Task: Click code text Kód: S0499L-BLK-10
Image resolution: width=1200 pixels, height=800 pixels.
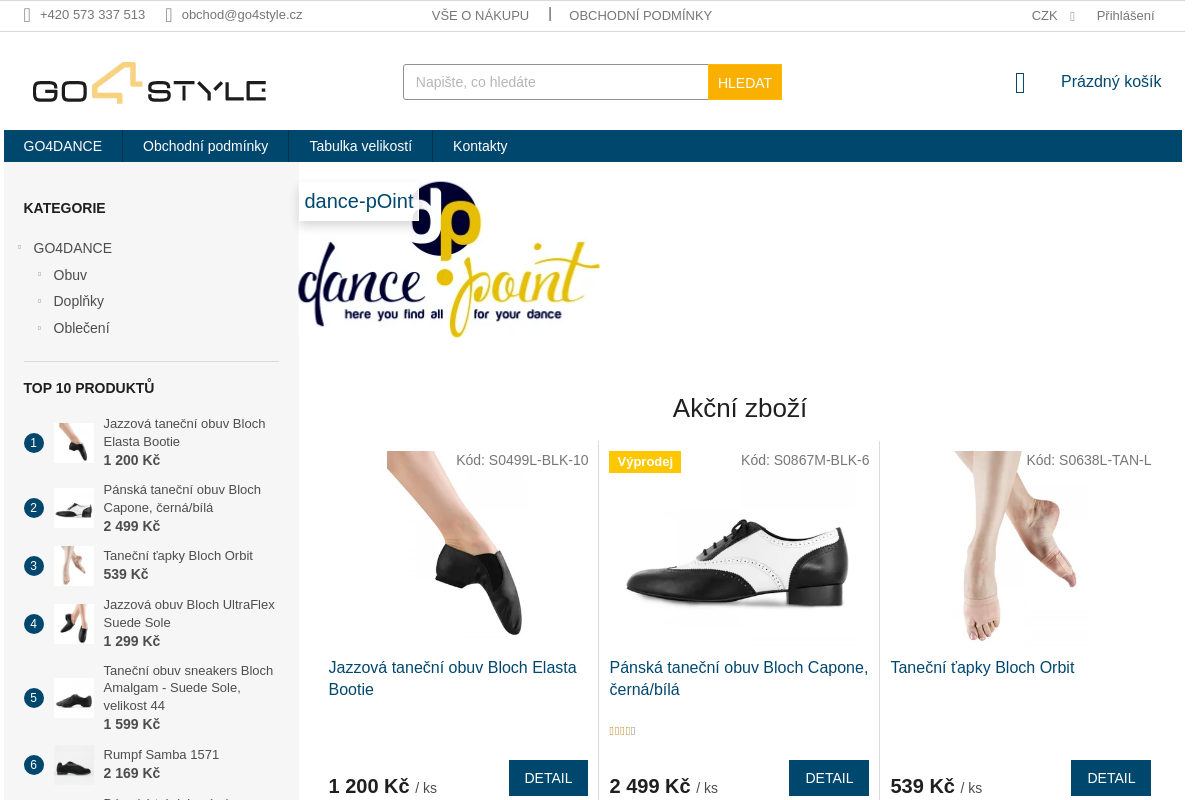Action: point(522,460)
